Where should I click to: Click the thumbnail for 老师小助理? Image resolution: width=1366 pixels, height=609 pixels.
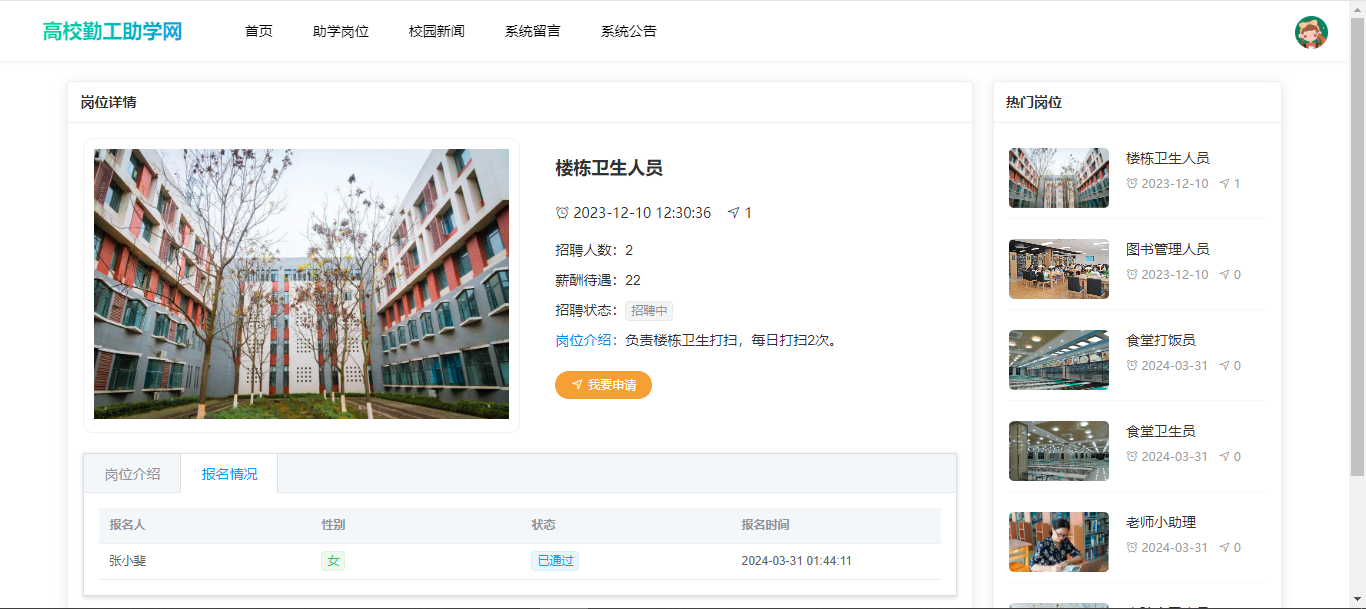click(x=1059, y=542)
